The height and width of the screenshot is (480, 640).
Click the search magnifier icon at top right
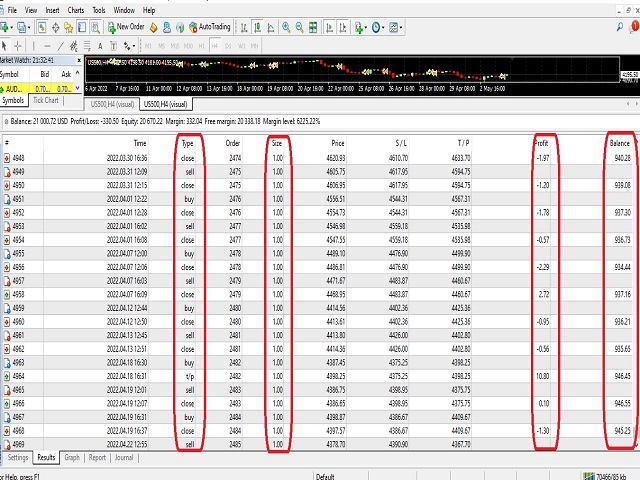[620, 27]
